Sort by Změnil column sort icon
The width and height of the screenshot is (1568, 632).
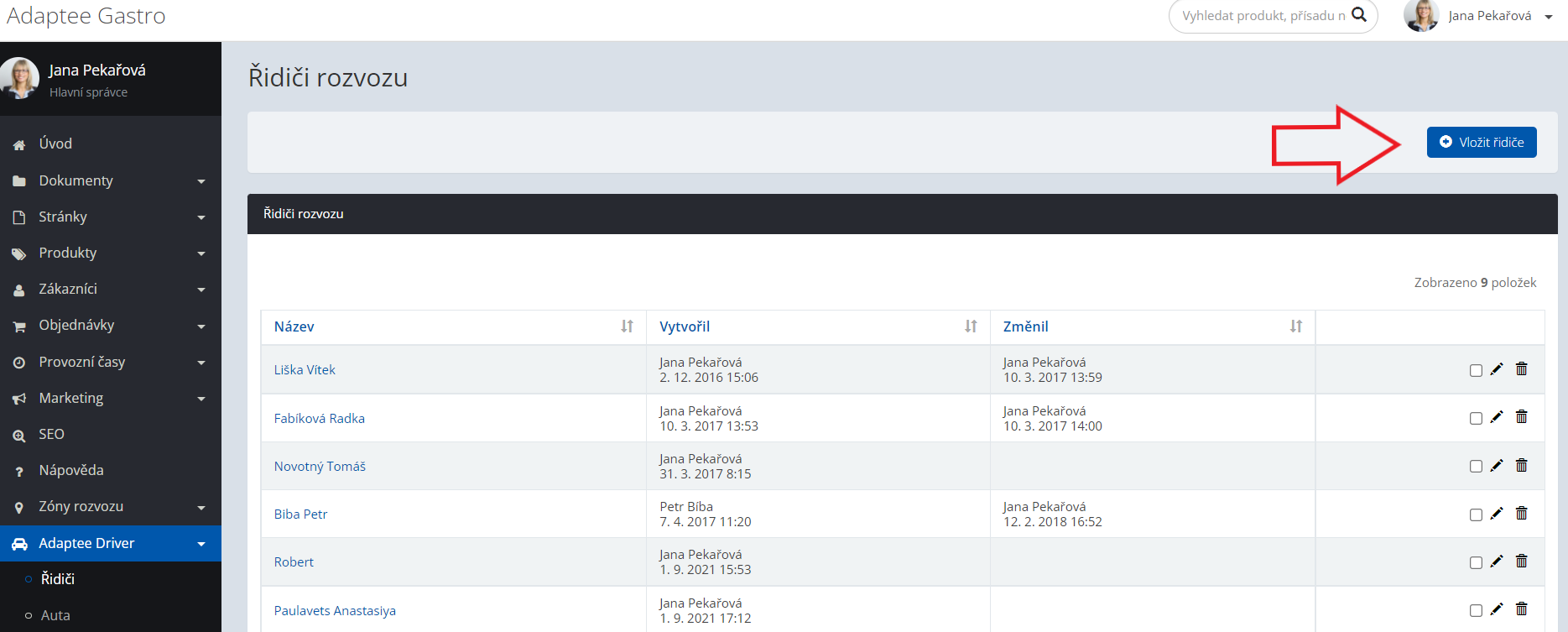1296,326
